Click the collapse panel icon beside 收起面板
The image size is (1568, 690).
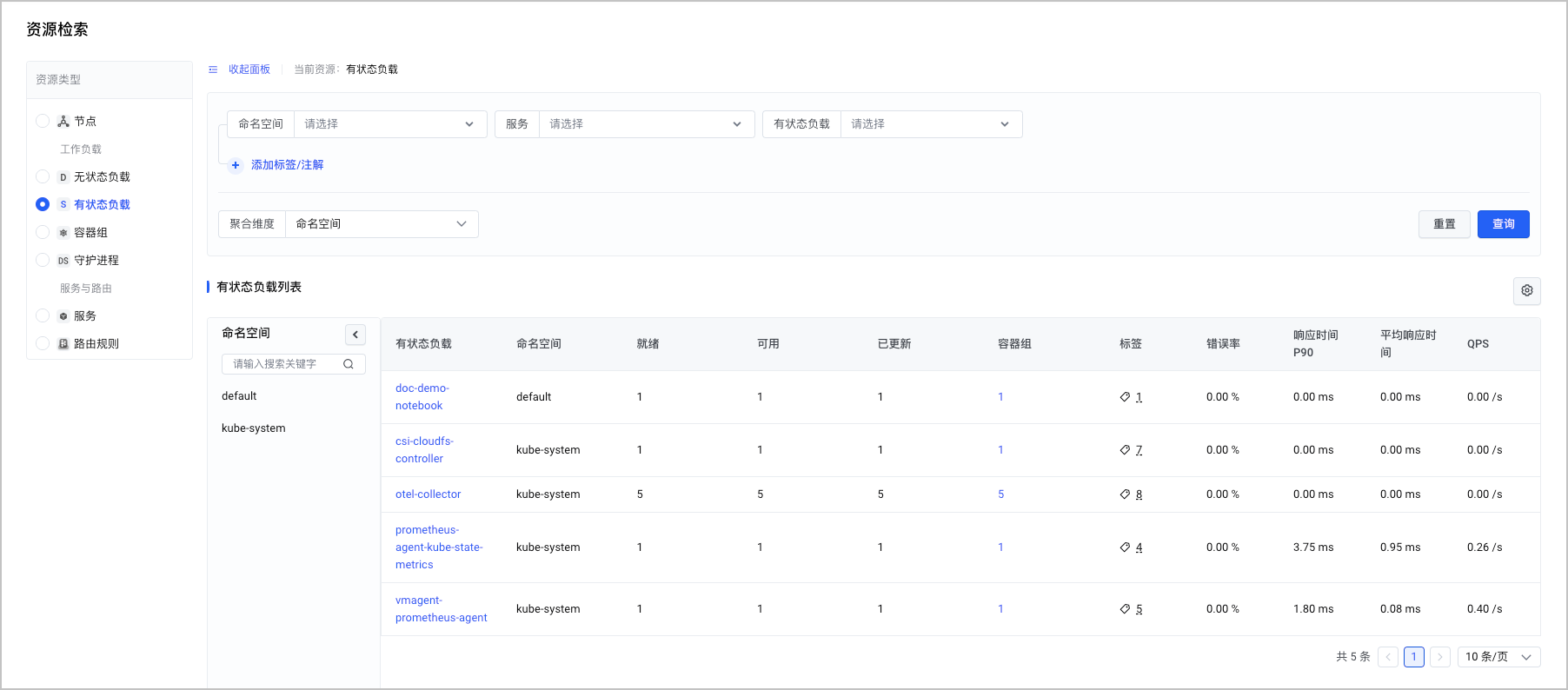click(213, 70)
